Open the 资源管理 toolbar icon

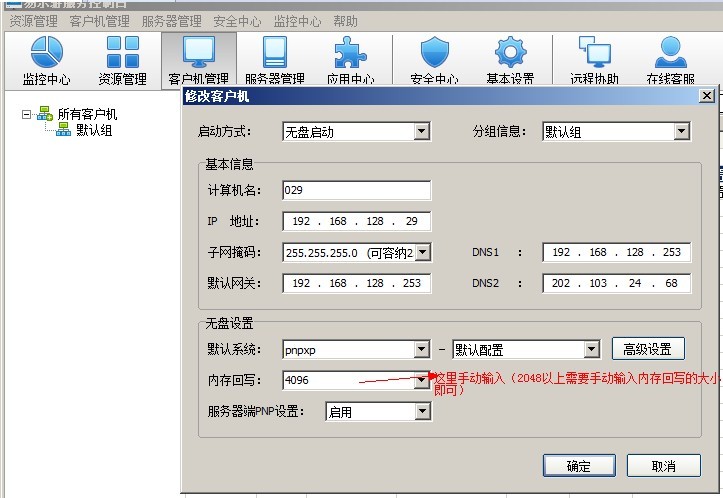tap(122, 60)
